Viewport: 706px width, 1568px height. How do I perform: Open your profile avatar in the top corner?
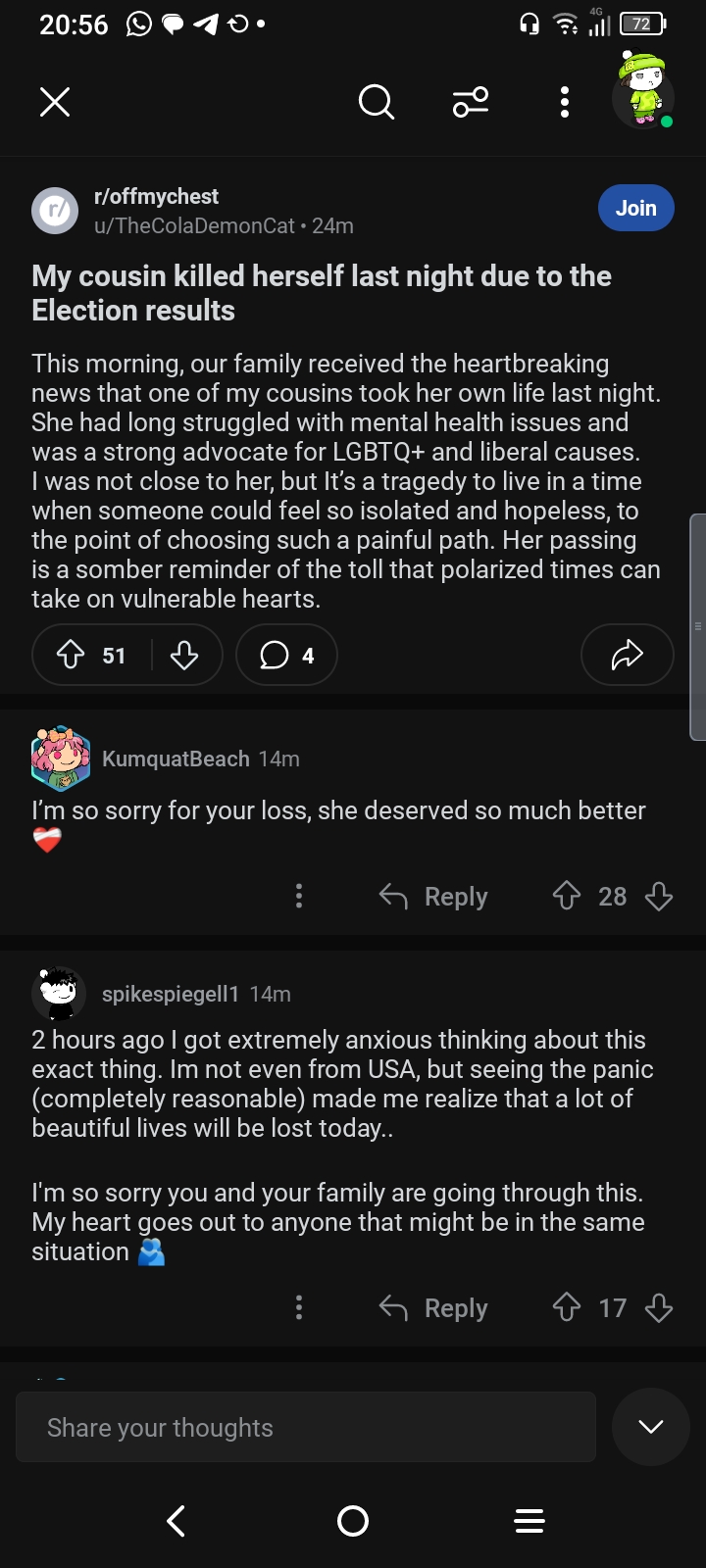coord(643,96)
